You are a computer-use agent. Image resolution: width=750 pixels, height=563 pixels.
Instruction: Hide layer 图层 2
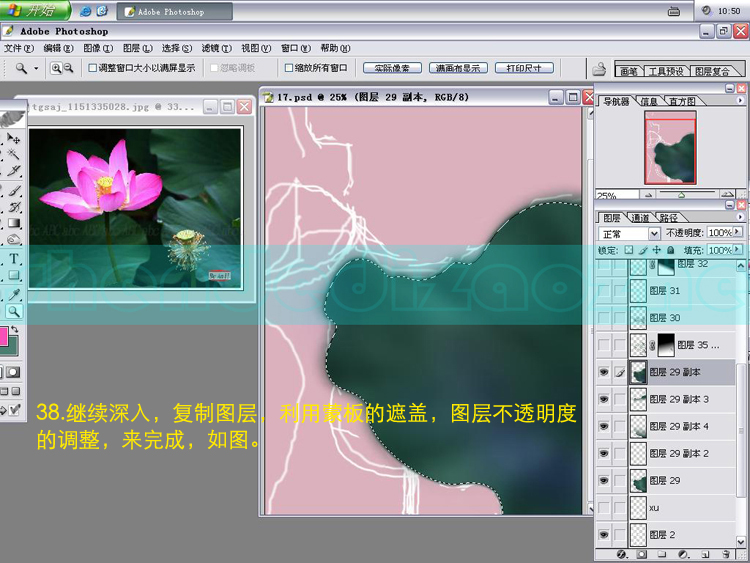click(604, 534)
